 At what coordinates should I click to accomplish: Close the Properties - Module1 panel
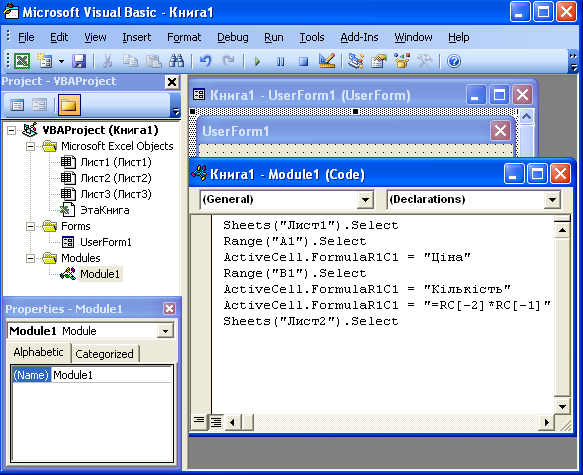click(x=170, y=308)
